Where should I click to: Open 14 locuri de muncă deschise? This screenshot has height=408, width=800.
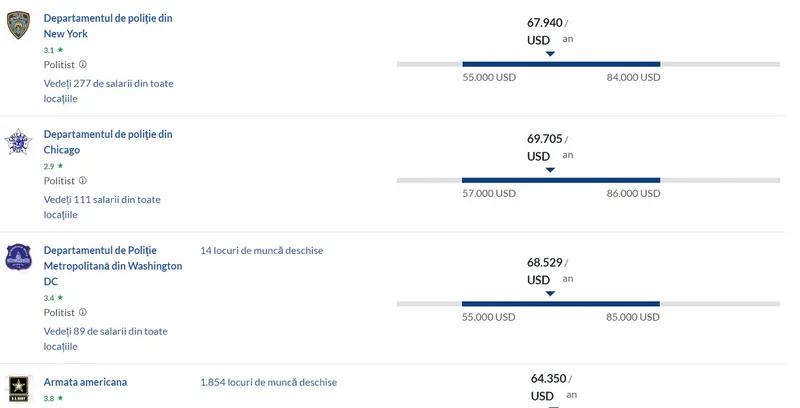(261, 250)
